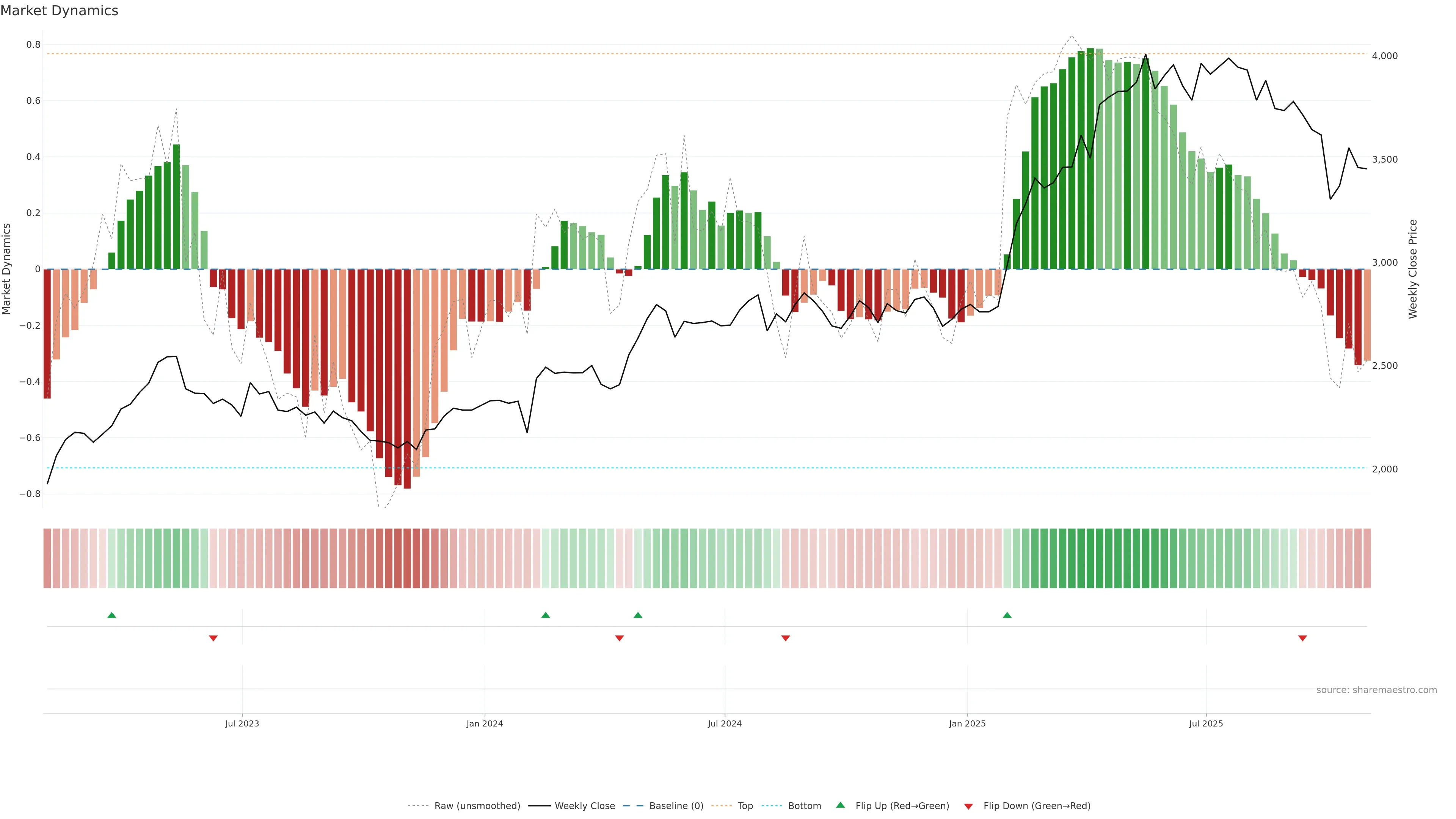The image size is (1456, 819).
Task: Toggle Flip Down (Green→Red) legend entry
Action: click(x=1037, y=806)
